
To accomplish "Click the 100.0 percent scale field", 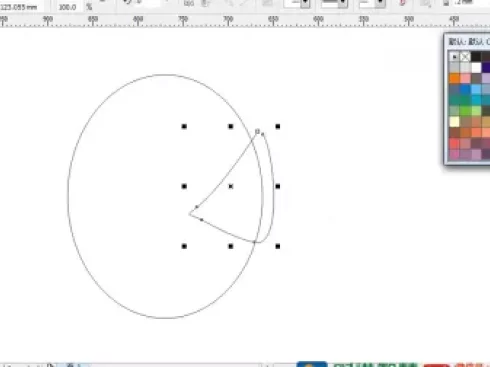I will 67,7.
